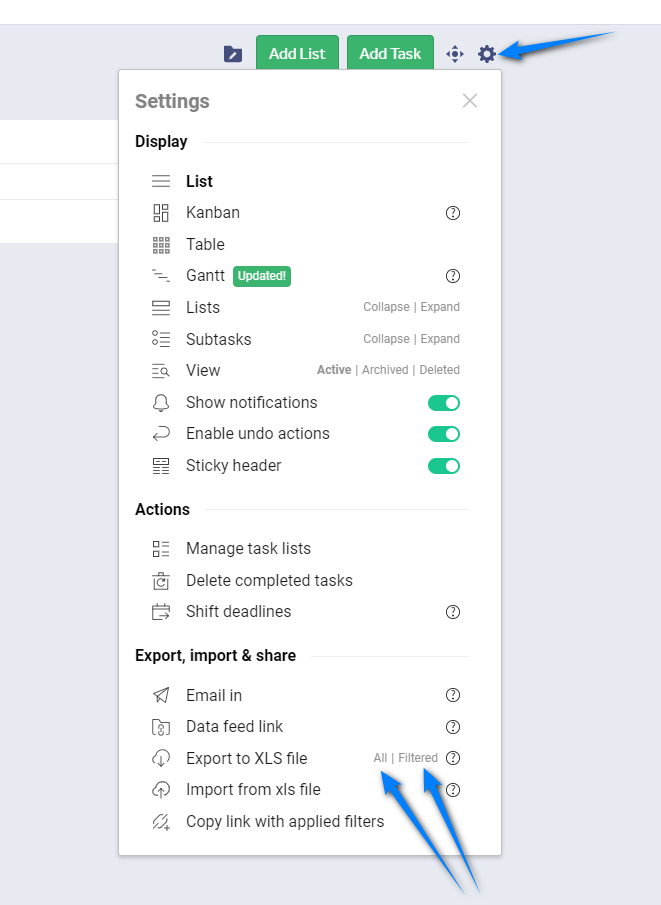The image size is (661, 905).
Task: Expand all Subtasks
Action: click(x=440, y=339)
